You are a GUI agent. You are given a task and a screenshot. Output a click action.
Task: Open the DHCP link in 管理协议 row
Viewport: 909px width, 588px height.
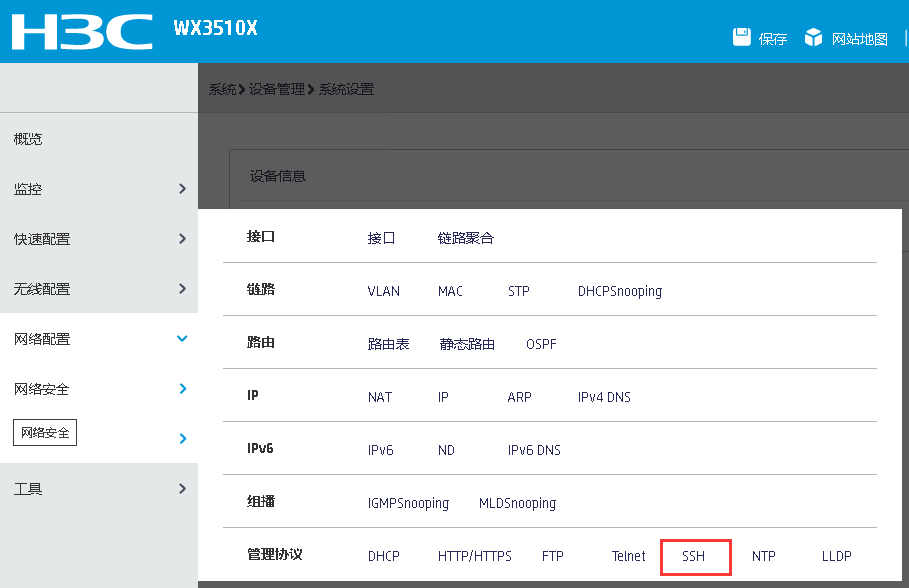click(384, 556)
